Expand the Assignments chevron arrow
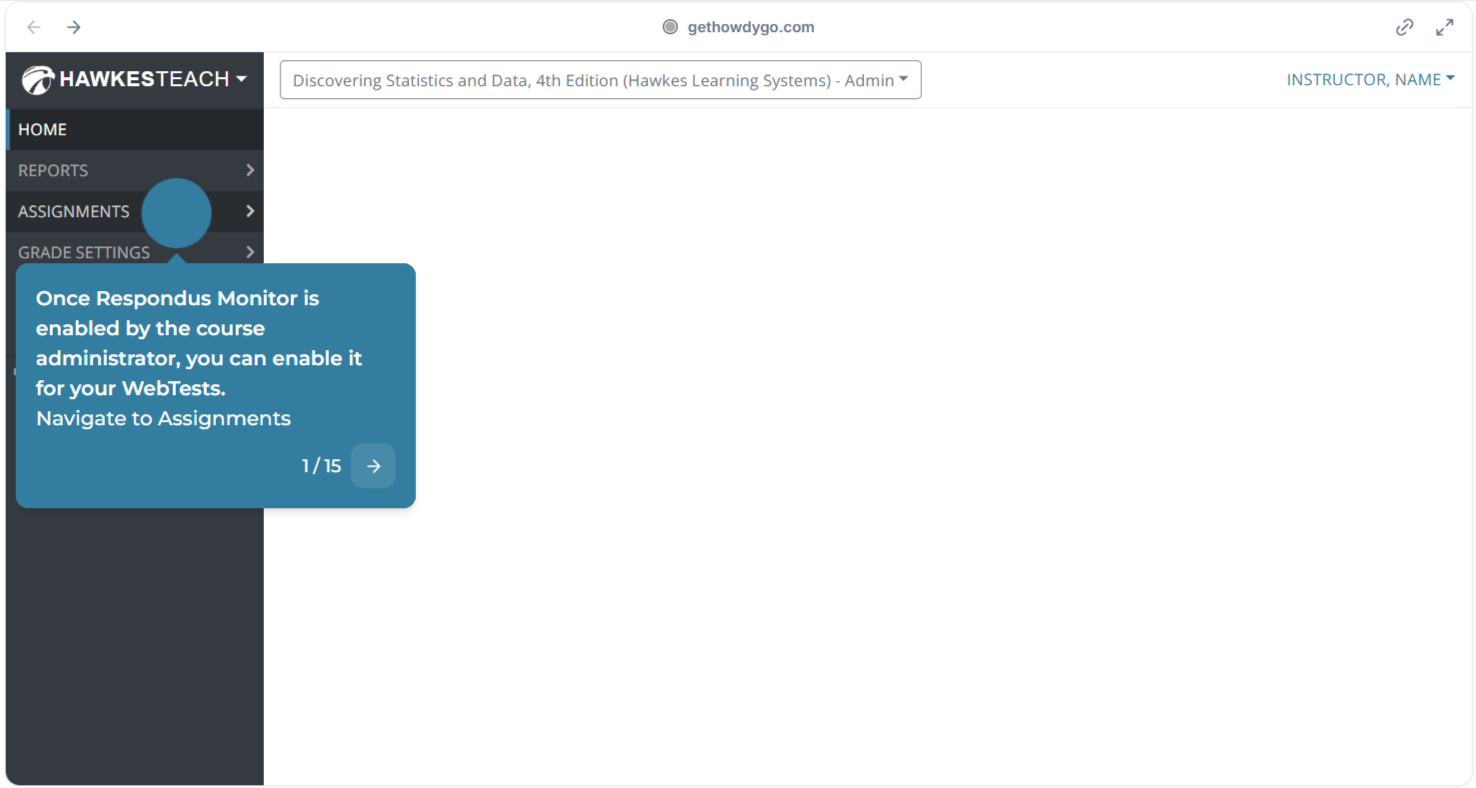Viewport: 1476px width, 788px height. (250, 211)
